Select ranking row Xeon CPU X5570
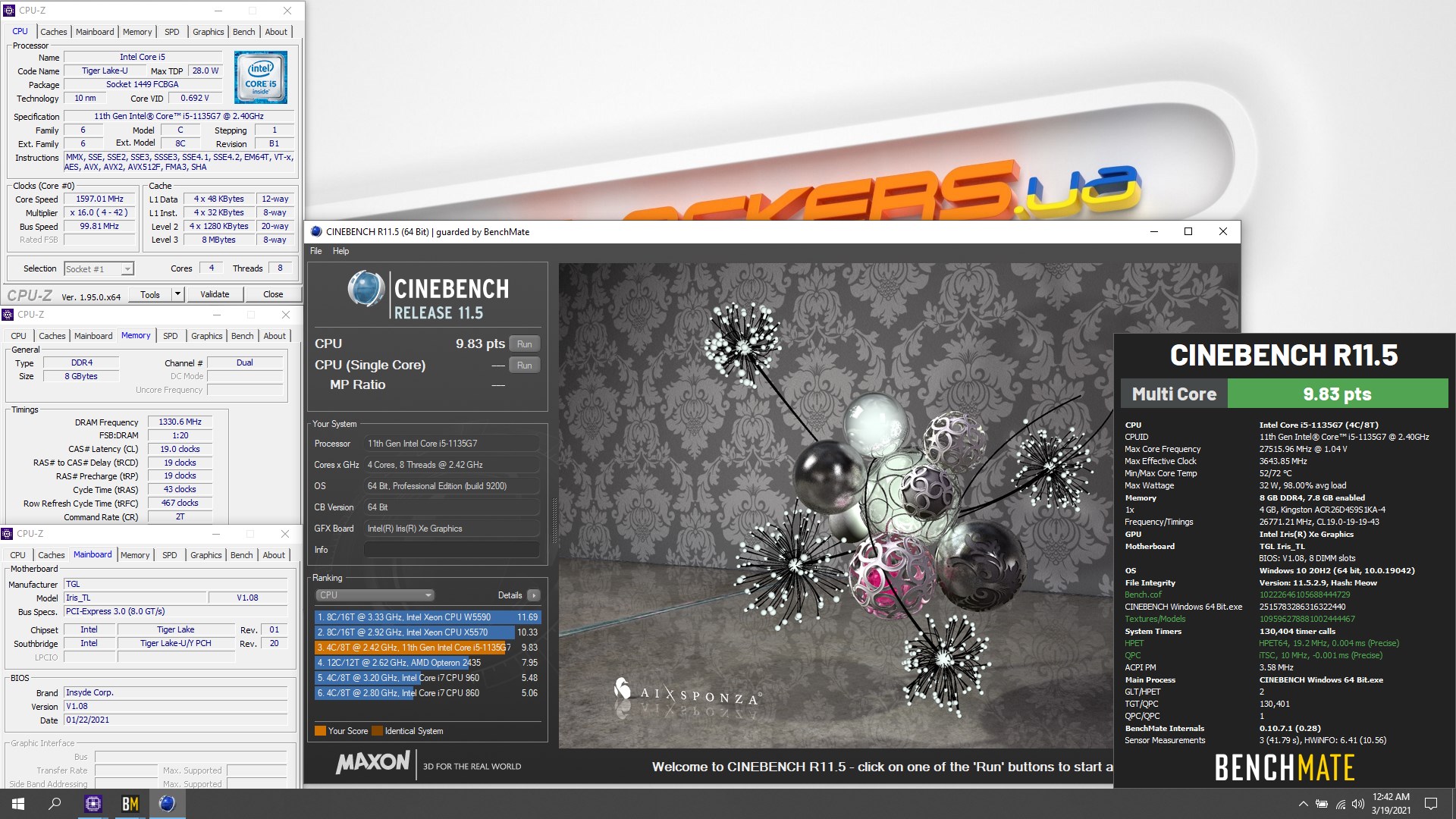Screen dimensions: 1456x819 click(428, 632)
